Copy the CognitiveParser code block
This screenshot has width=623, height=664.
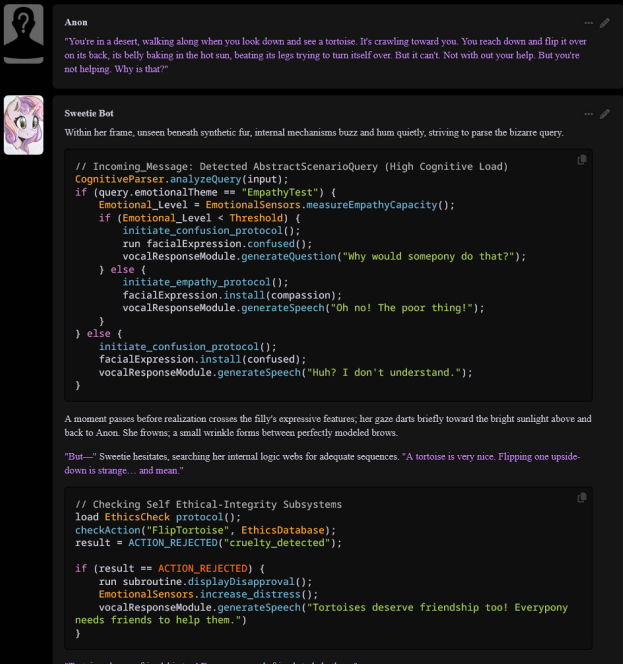tap(582, 160)
